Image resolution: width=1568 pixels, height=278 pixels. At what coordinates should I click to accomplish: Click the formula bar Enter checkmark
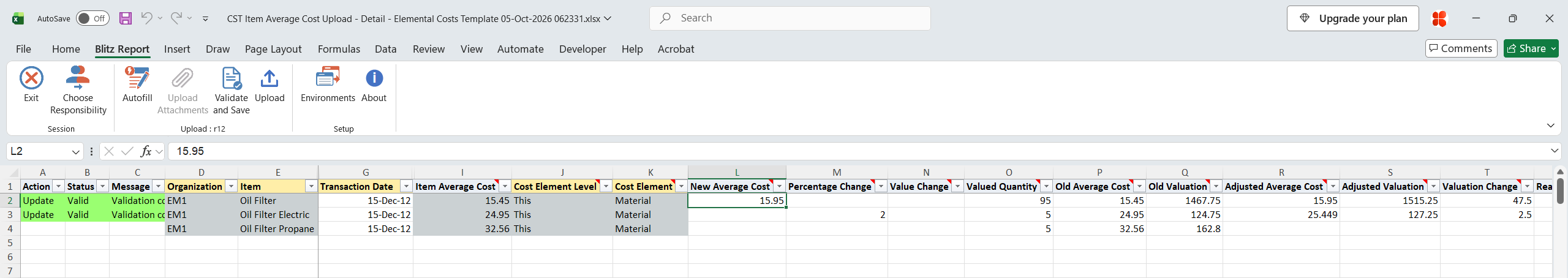coord(127,151)
